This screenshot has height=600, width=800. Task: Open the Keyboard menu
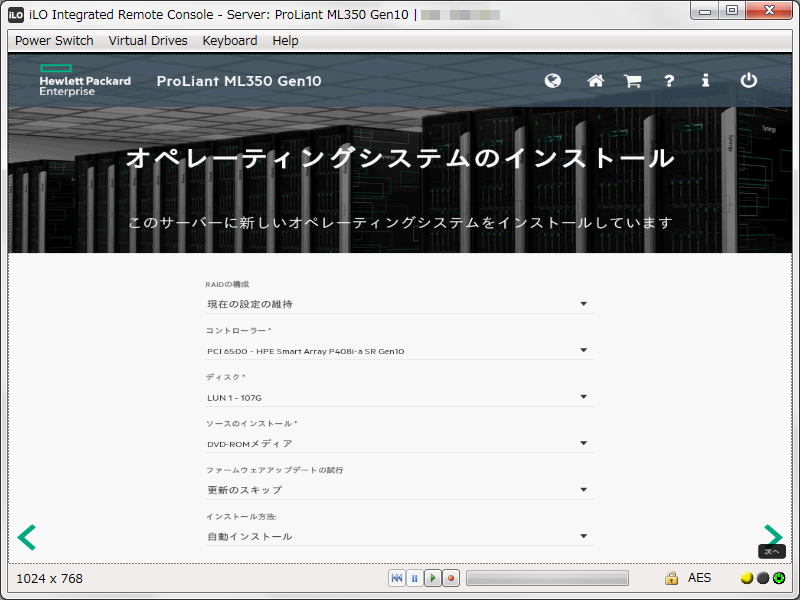click(x=229, y=40)
